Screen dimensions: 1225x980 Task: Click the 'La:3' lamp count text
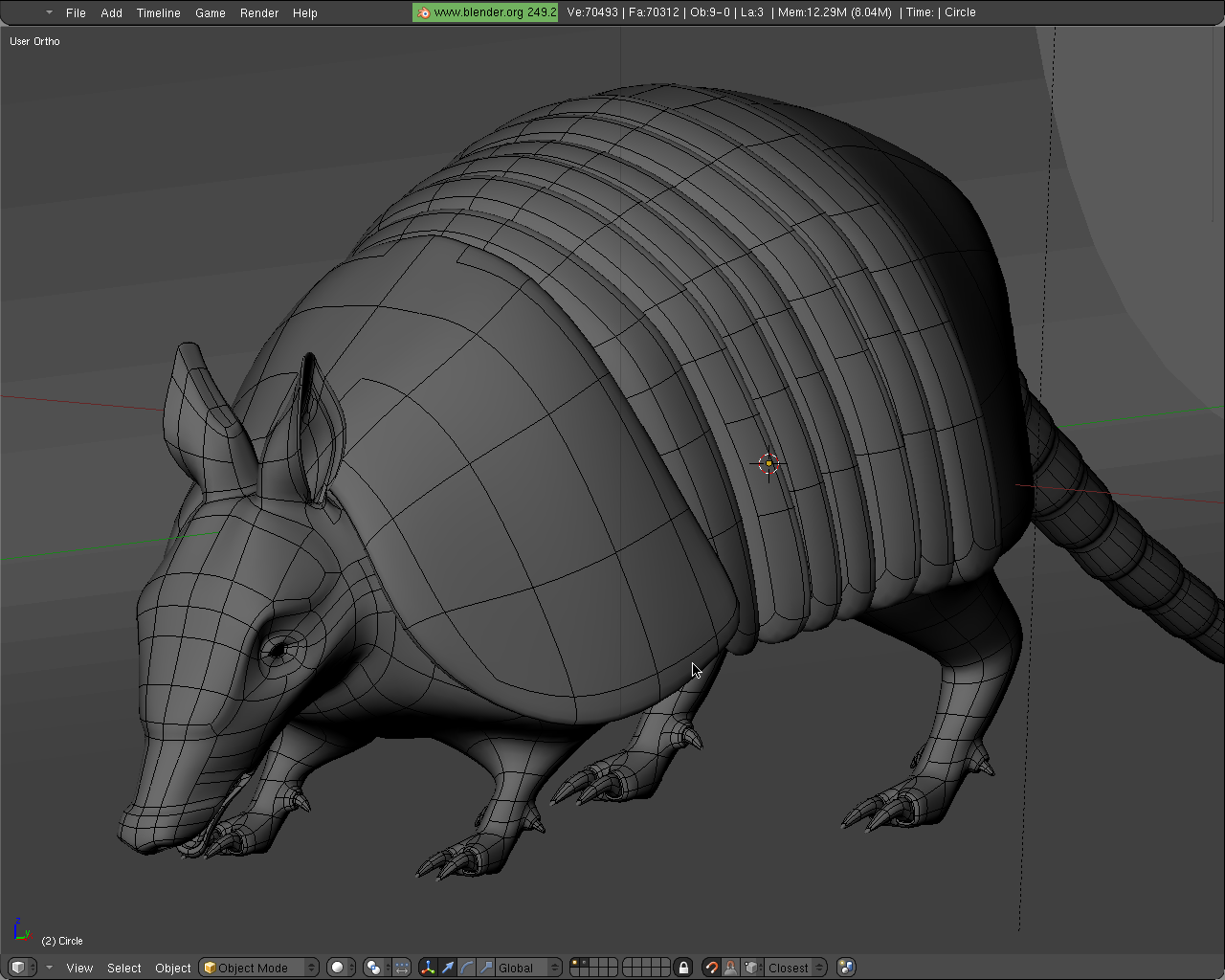752,12
